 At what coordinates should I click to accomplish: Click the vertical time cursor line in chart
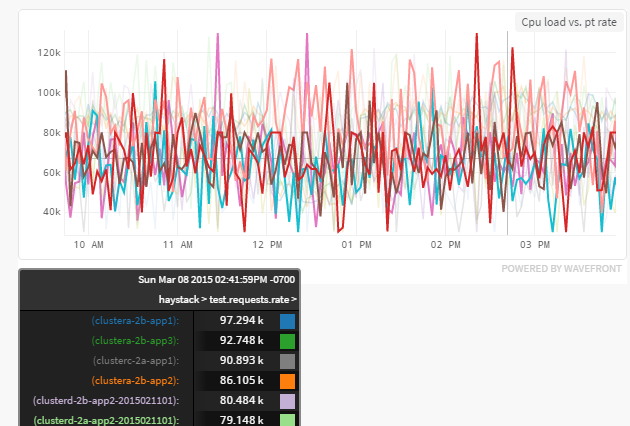(x=507, y=133)
